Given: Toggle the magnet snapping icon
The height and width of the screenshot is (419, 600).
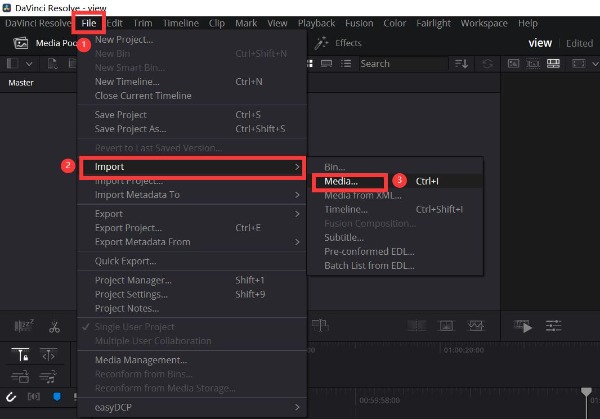Looking at the screenshot, I should click(11, 397).
